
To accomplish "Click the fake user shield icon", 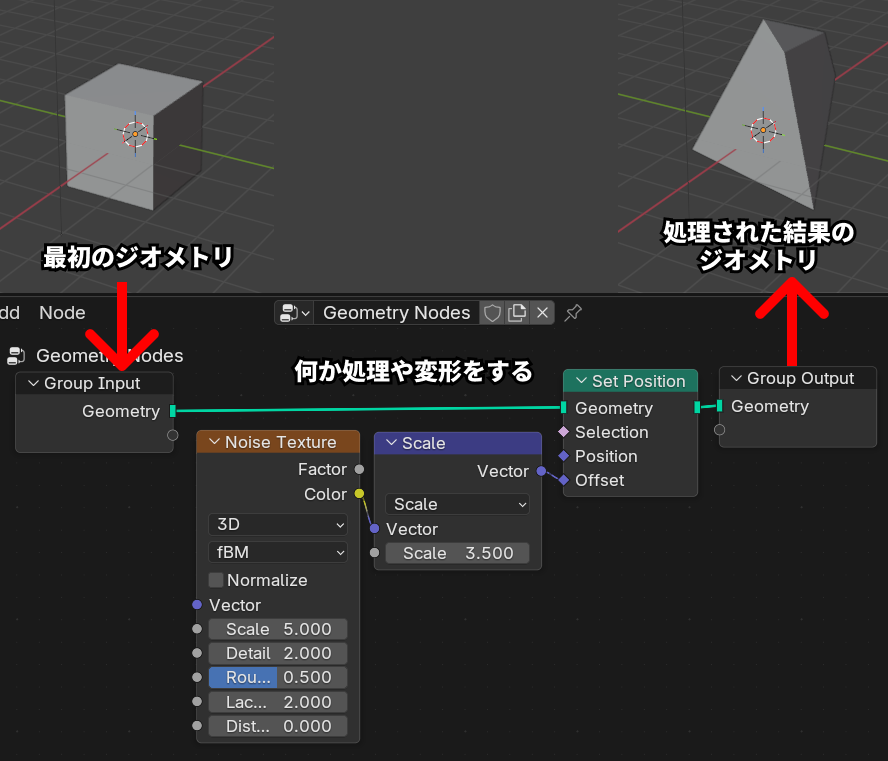I will [492, 313].
